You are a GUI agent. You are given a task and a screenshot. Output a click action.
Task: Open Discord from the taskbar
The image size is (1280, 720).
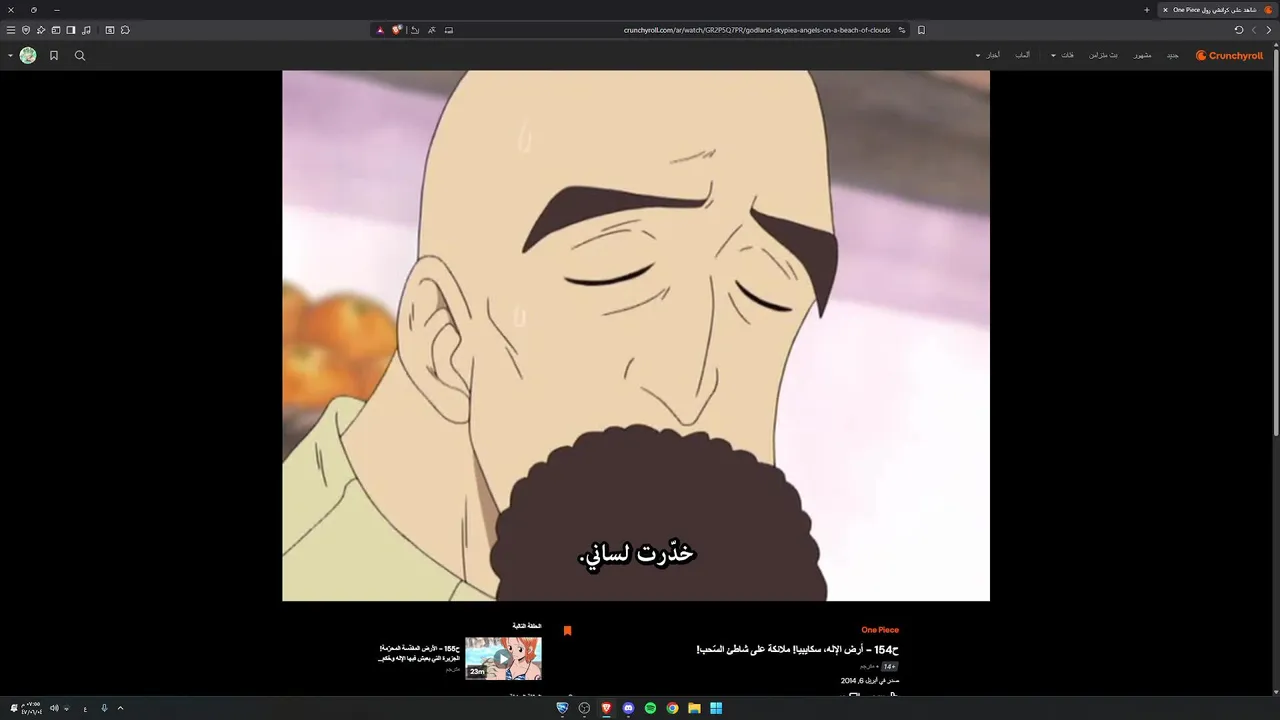click(628, 708)
